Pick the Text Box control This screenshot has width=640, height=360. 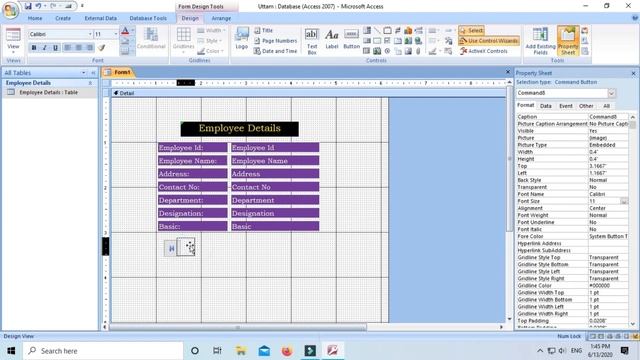click(312, 41)
